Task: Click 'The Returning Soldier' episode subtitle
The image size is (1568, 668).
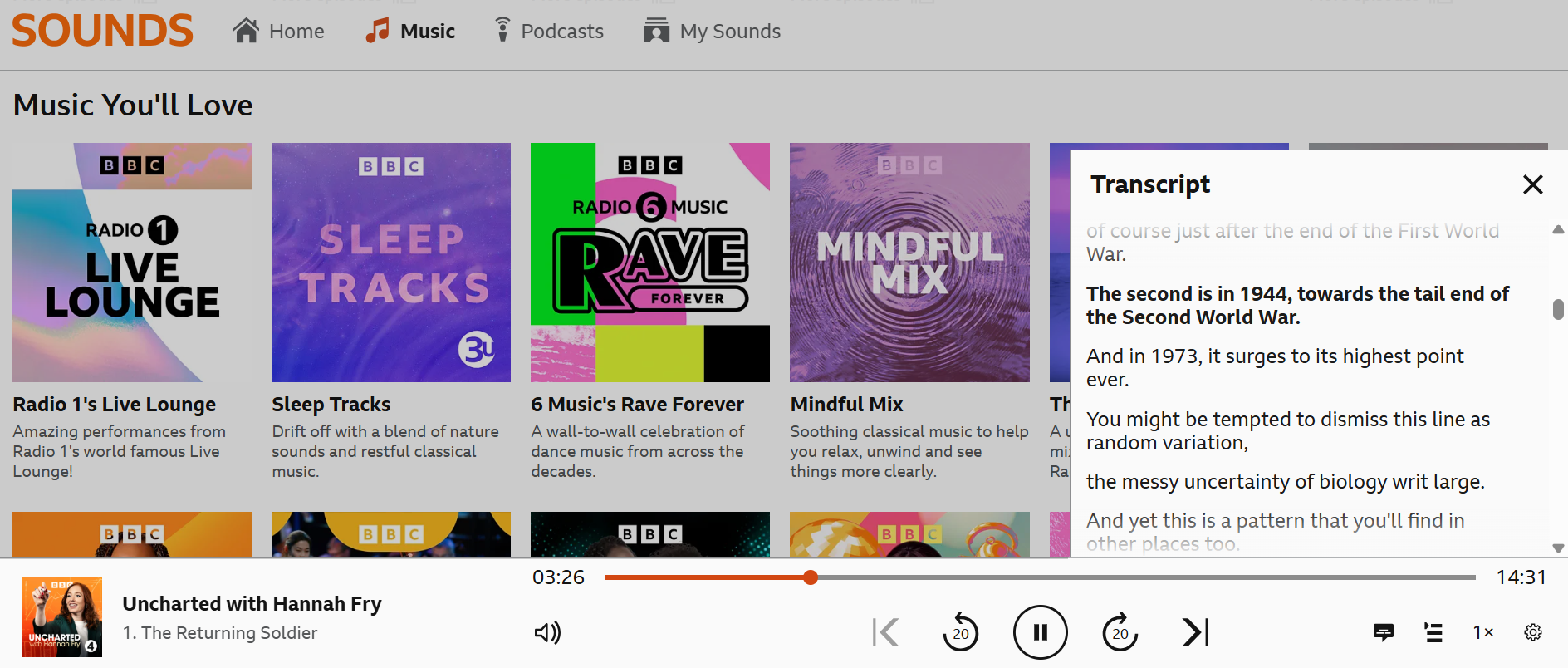Action: coord(220,633)
